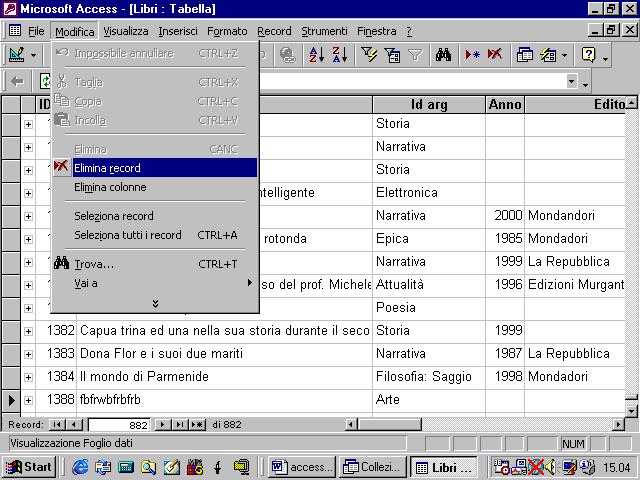The image size is (640, 480).
Task: Choose Trova... in Modifica menu
Action: coord(155,264)
